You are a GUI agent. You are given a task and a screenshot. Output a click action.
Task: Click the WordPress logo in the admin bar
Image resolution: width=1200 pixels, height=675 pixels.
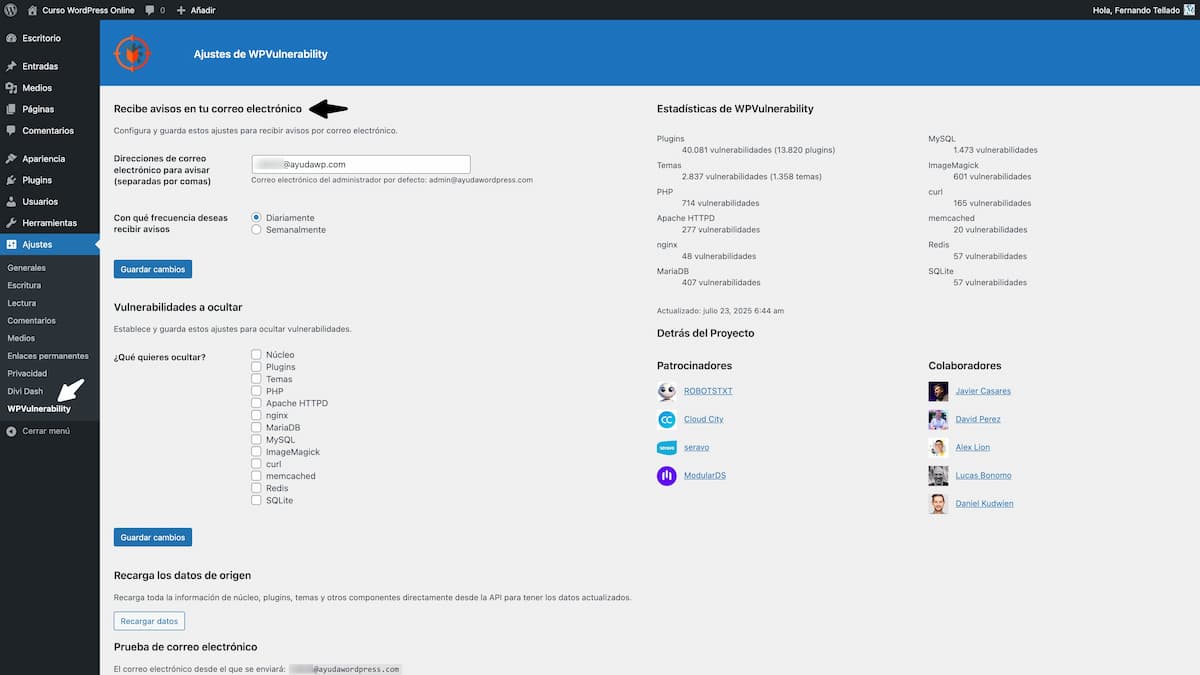(11, 10)
